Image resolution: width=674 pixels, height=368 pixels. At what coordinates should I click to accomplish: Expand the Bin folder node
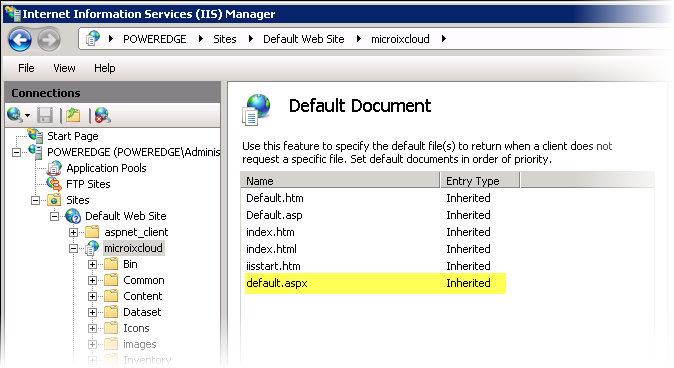92,264
